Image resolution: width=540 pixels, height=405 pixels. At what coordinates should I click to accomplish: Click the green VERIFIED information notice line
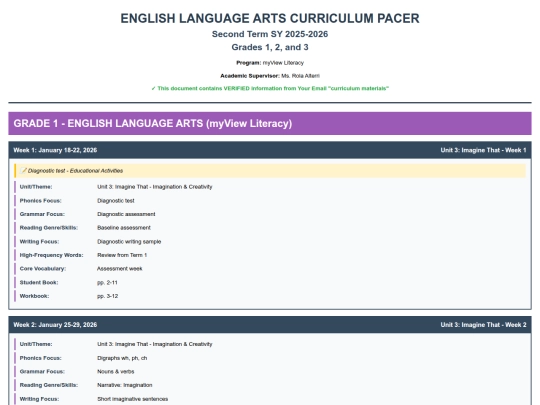tap(270, 89)
